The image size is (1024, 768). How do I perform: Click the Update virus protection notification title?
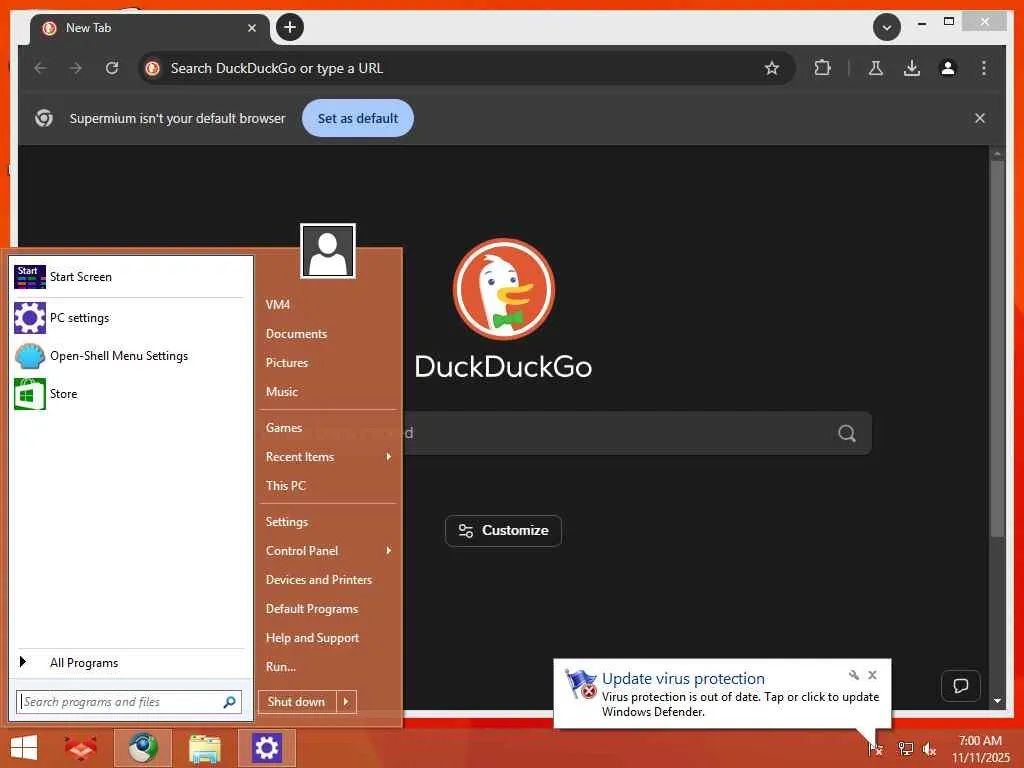pyautogui.click(x=683, y=679)
